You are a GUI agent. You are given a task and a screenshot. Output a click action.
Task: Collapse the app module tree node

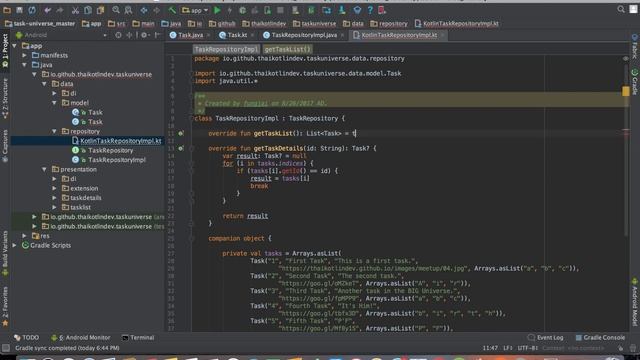15,46
